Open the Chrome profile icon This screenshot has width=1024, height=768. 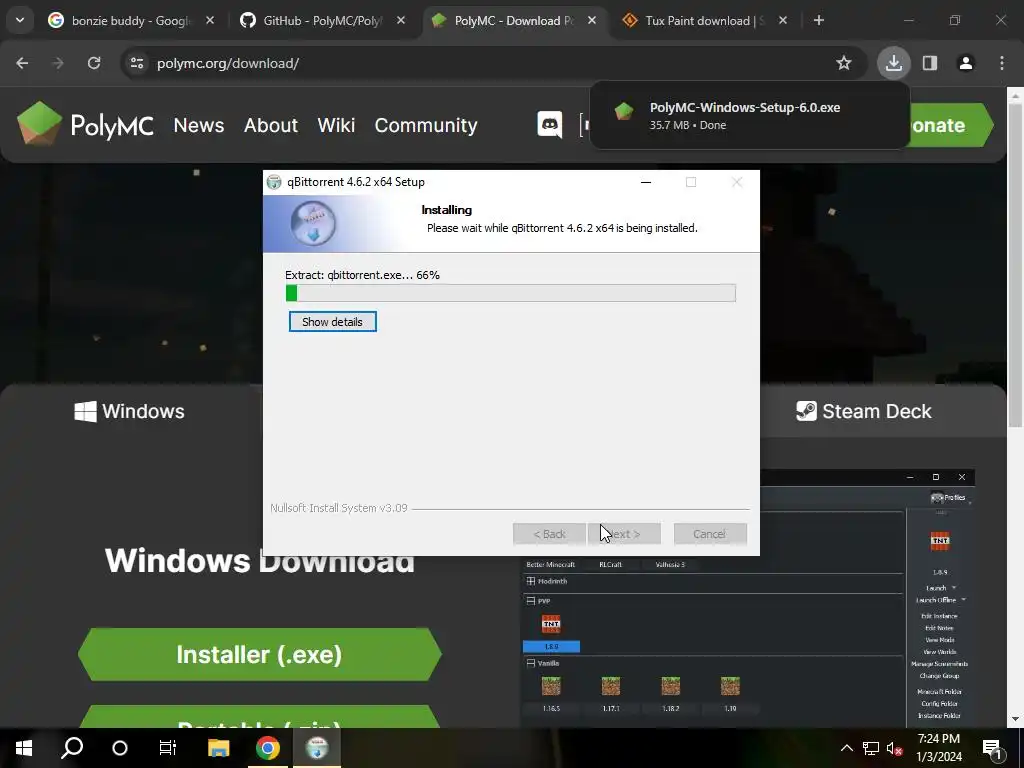tap(966, 63)
